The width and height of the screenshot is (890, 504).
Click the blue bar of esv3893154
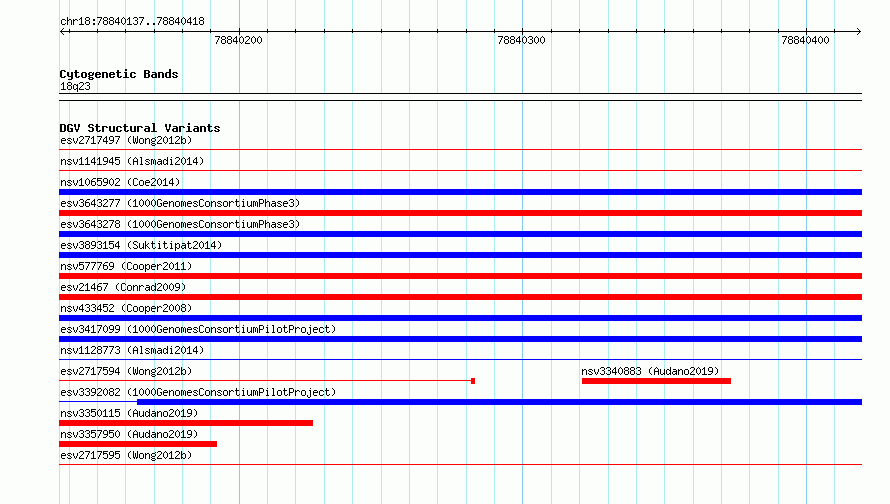[460, 255]
